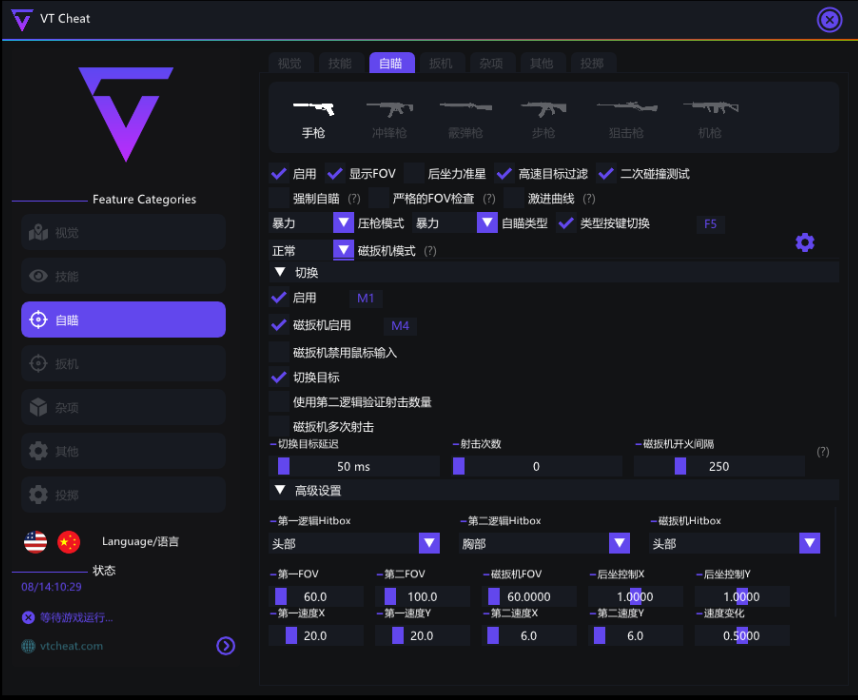Open the purple gear settings icon

pos(804,242)
